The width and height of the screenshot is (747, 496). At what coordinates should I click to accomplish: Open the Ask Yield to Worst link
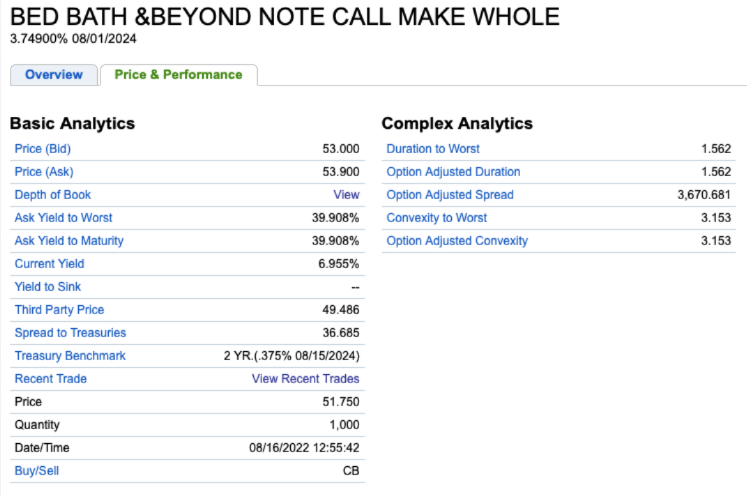(63, 218)
